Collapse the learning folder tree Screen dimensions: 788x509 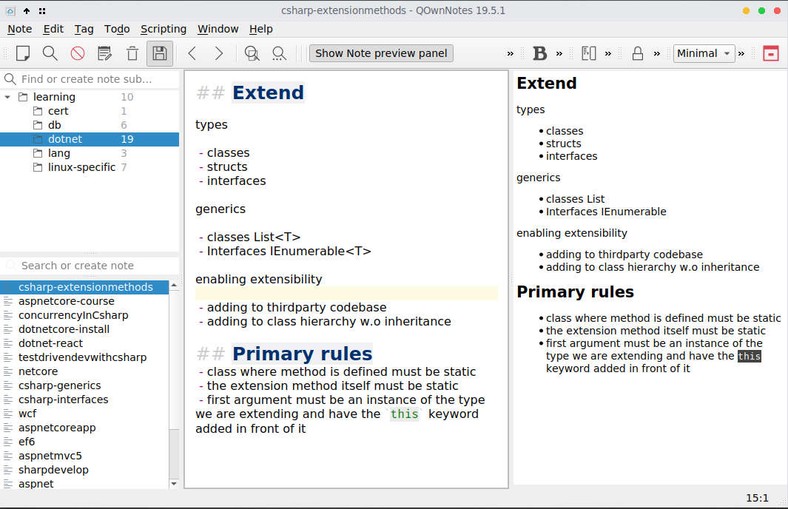[9, 97]
